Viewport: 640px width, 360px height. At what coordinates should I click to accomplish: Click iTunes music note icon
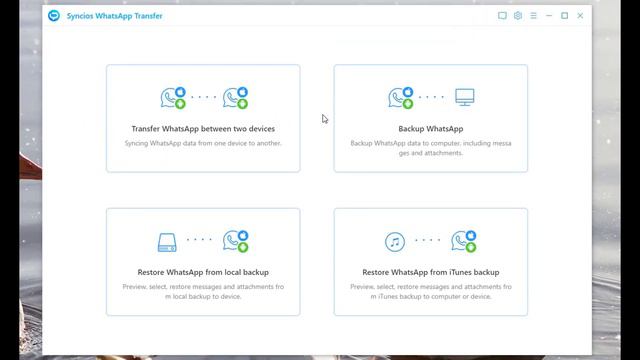[395, 242]
